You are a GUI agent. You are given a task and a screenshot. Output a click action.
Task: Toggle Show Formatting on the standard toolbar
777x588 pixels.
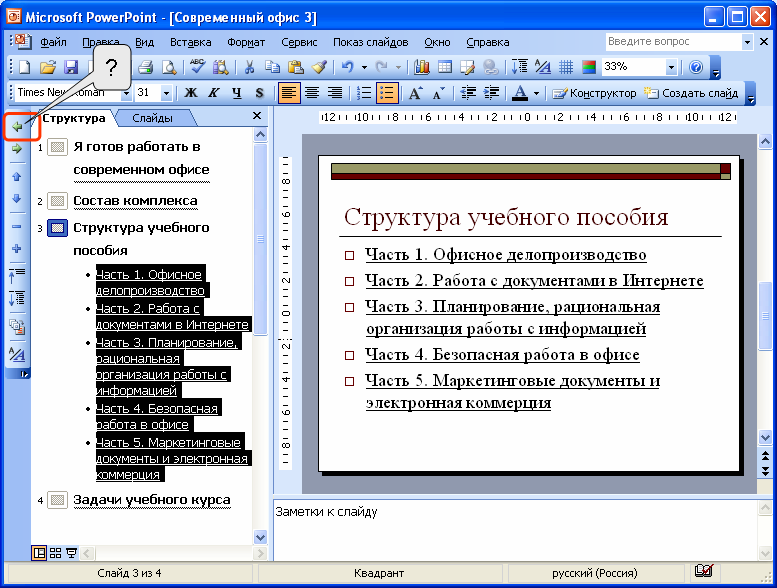pyautogui.click(x=543, y=67)
